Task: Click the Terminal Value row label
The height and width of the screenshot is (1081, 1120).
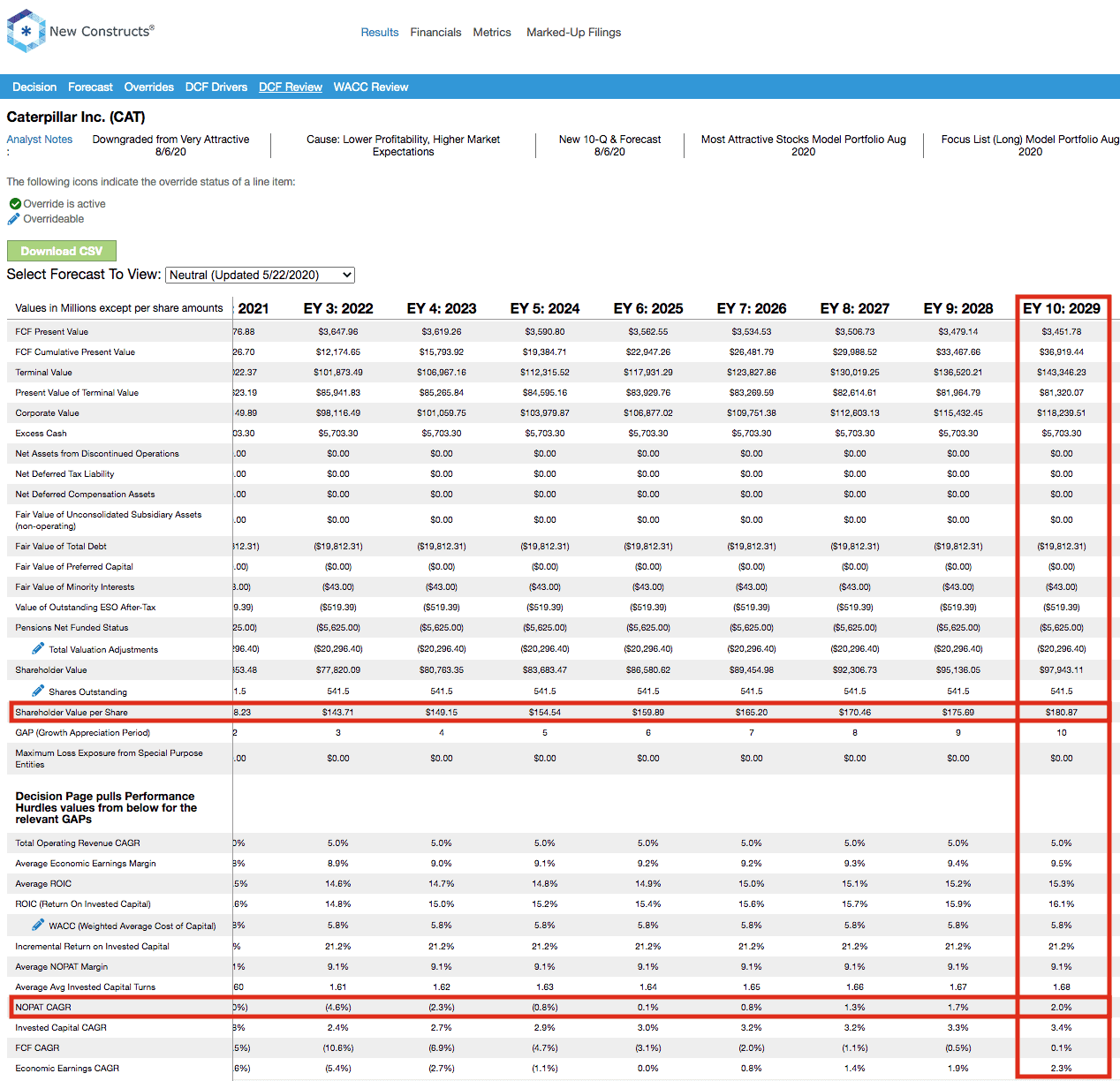Action: click(x=44, y=373)
